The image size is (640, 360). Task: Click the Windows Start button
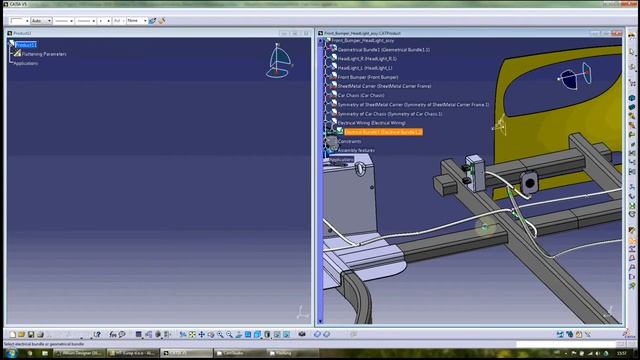point(11,353)
